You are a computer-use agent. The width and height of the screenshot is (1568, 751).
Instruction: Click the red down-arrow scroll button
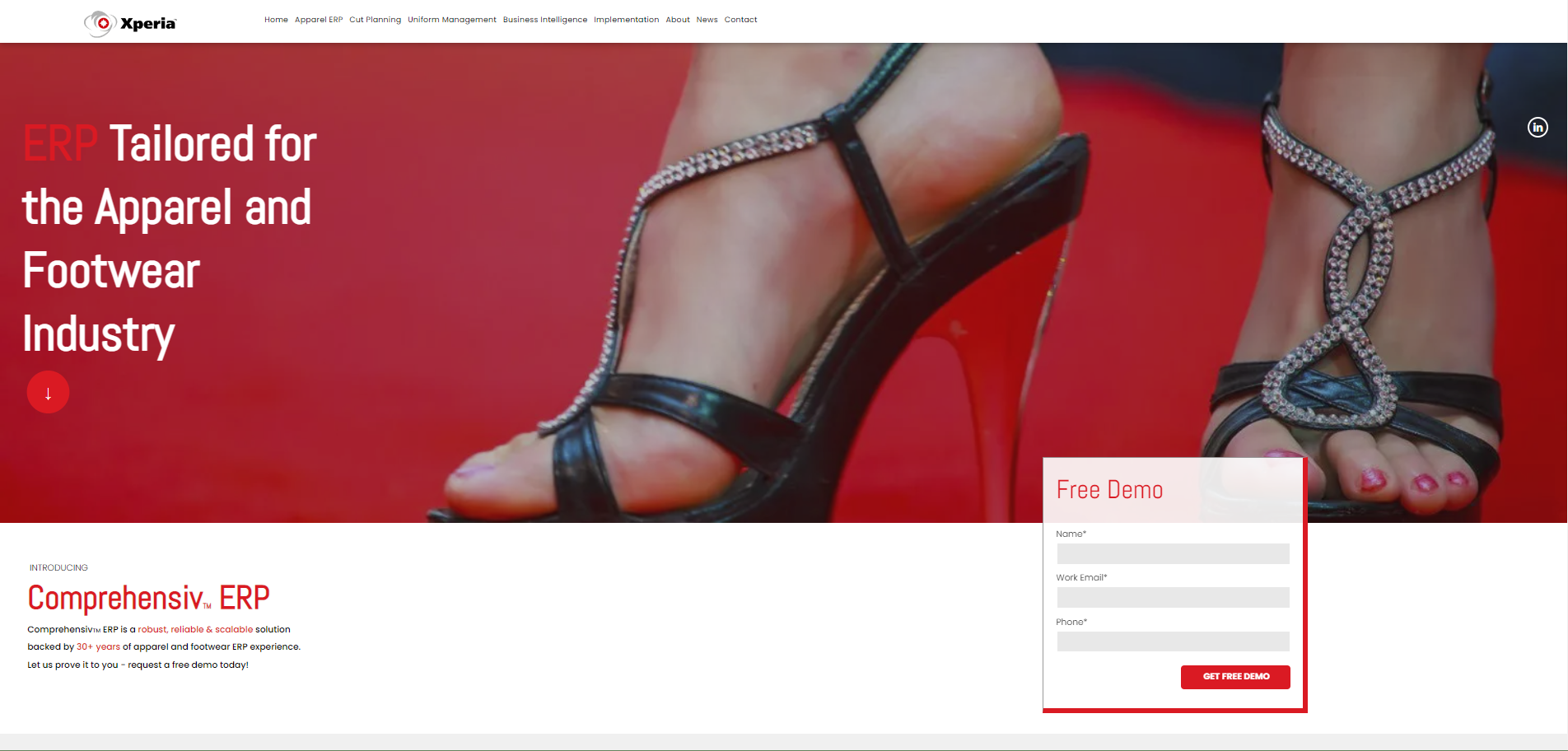[48, 392]
